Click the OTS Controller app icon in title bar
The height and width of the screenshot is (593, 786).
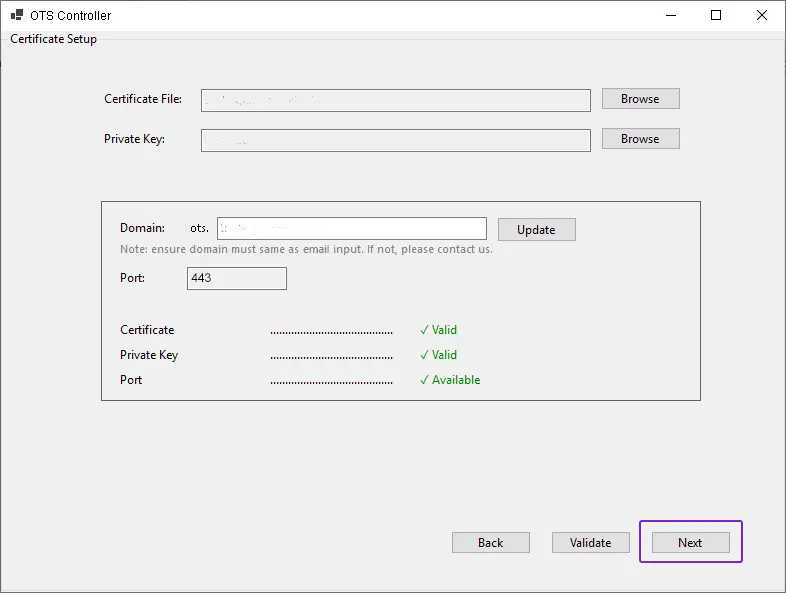(17, 16)
